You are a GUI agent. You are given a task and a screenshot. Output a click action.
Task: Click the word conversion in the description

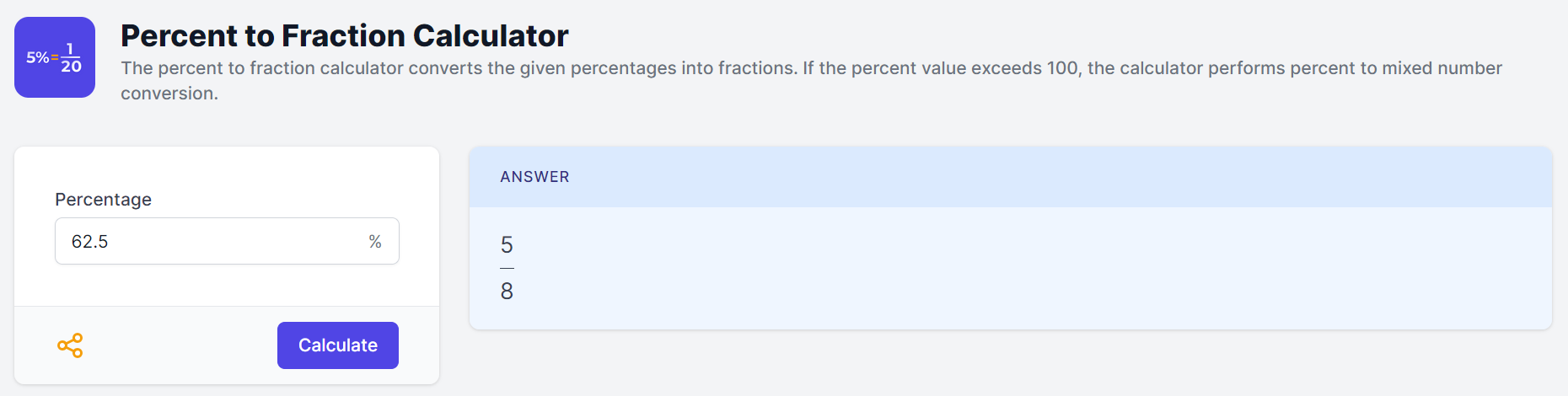point(167,94)
